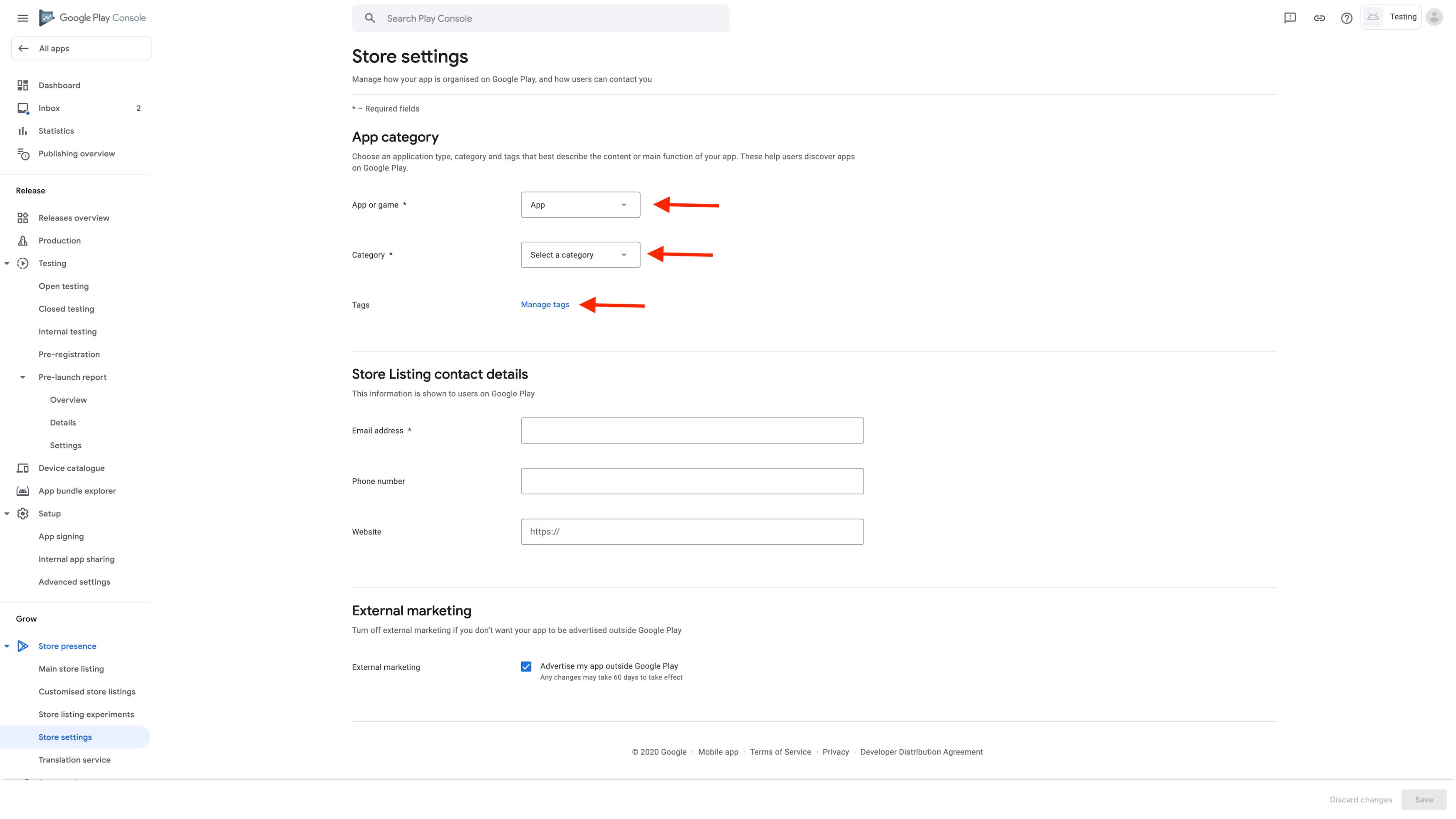Image resolution: width=1456 pixels, height=819 pixels.
Task: Click the All apps back button
Action: pos(81,49)
